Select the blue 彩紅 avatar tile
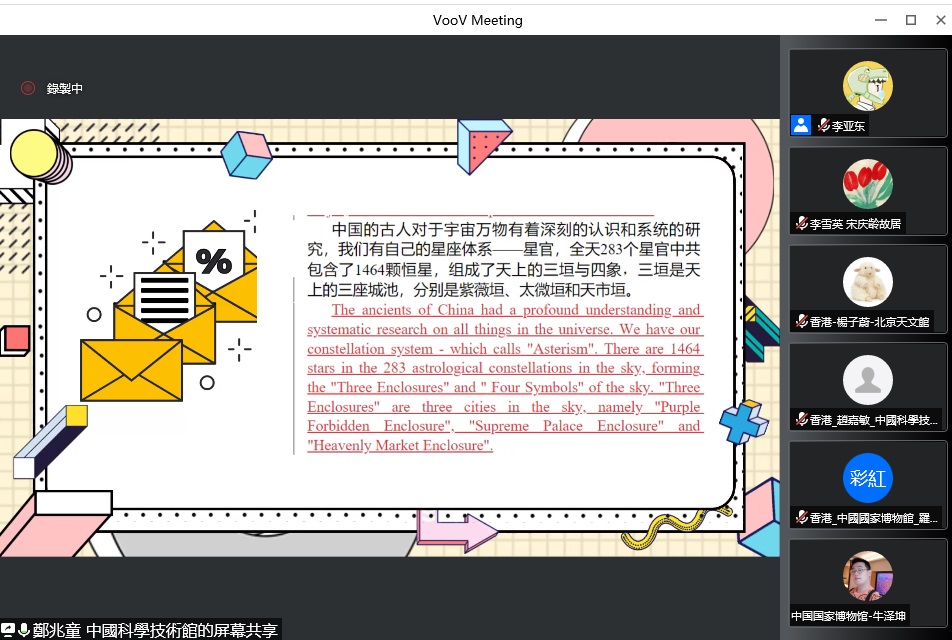This screenshot has width=952, height=640. coord(867,478)
